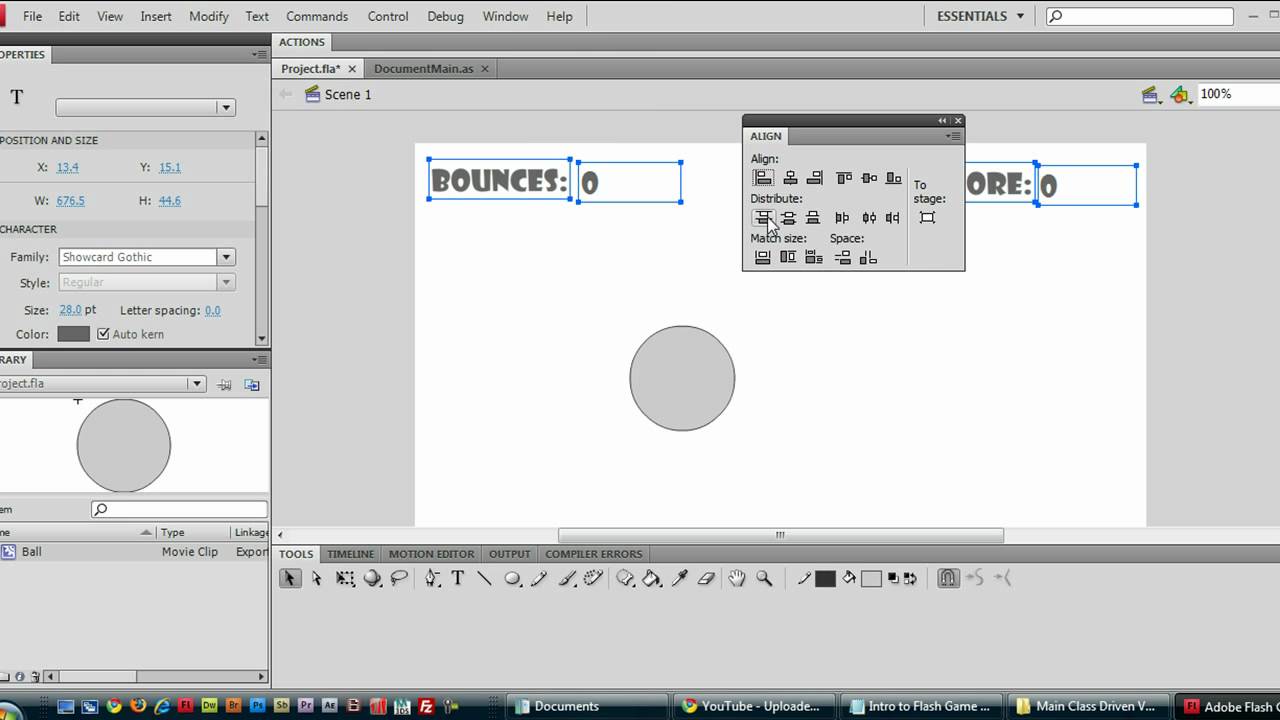Pick the Paint Bucket tool
Screen dimensions: 1280x720
[x=652, y=578]
